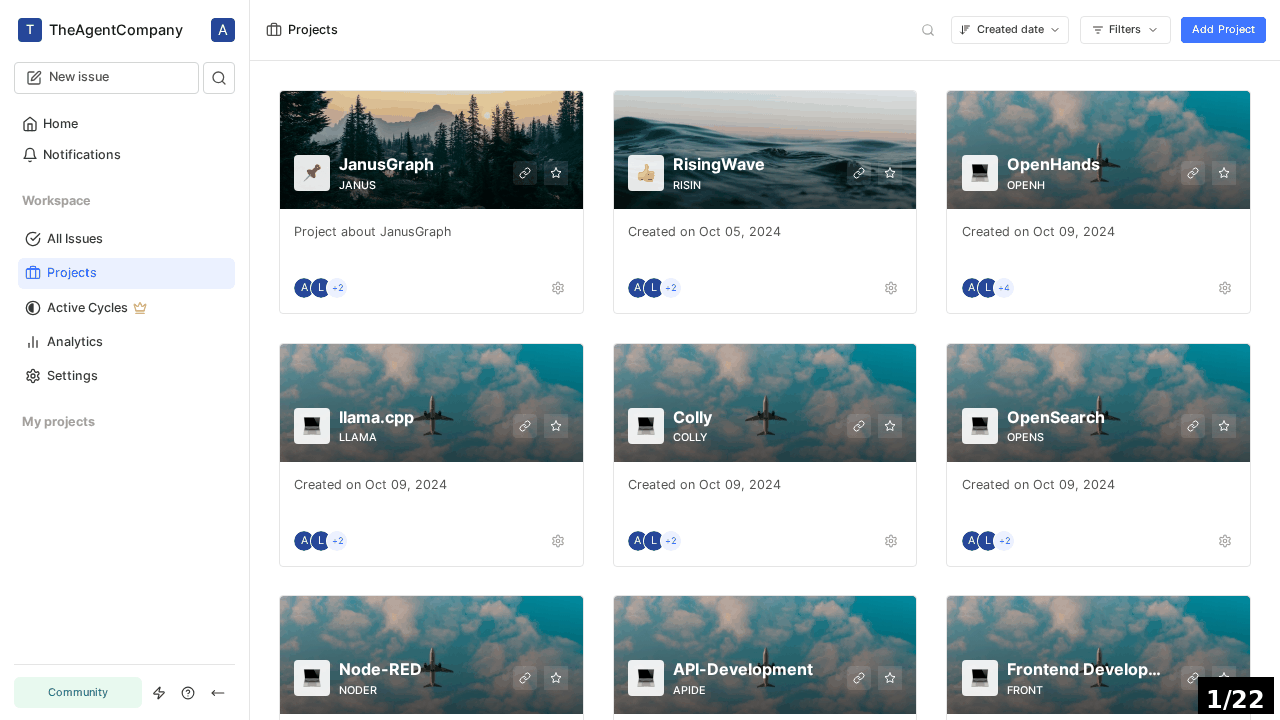The width and height of the screenshot is (1280, 720).
Task: Click the New issue button
Action: (x=106, y=78)
